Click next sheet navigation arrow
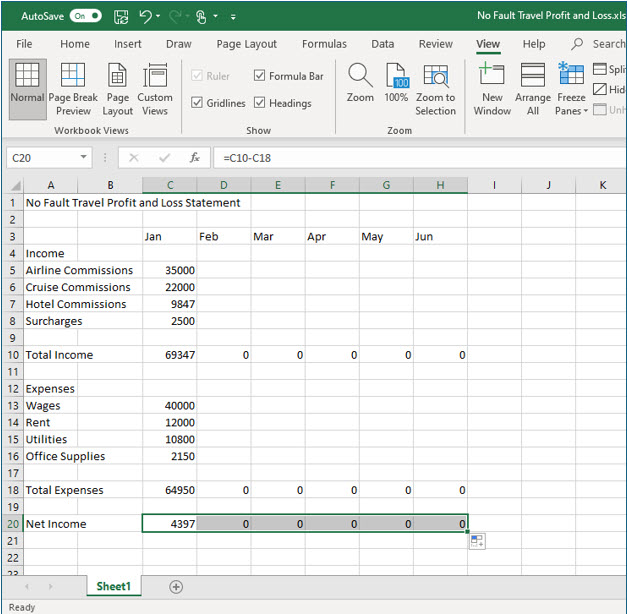 (x=50, y=587)
